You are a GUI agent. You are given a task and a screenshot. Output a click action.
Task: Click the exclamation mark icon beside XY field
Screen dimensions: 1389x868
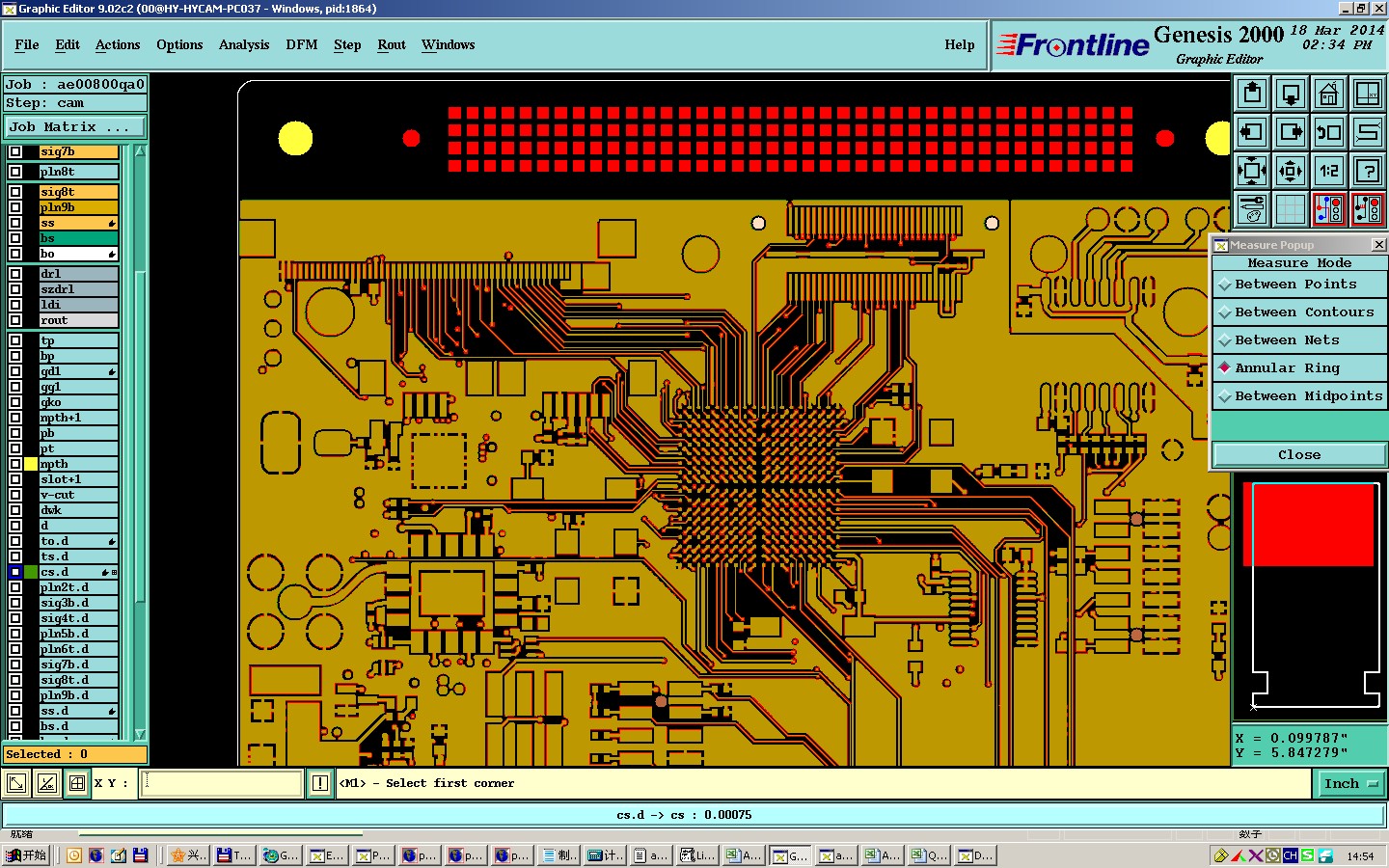[320, 783]
